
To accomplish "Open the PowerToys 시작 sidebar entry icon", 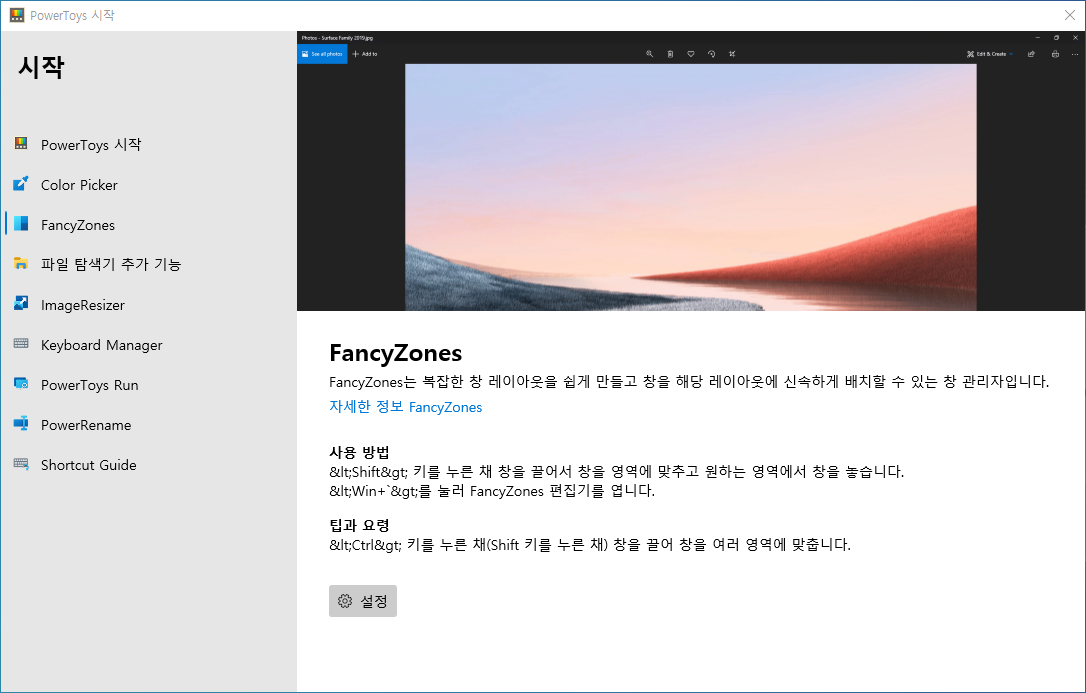I will click(21, 143).
